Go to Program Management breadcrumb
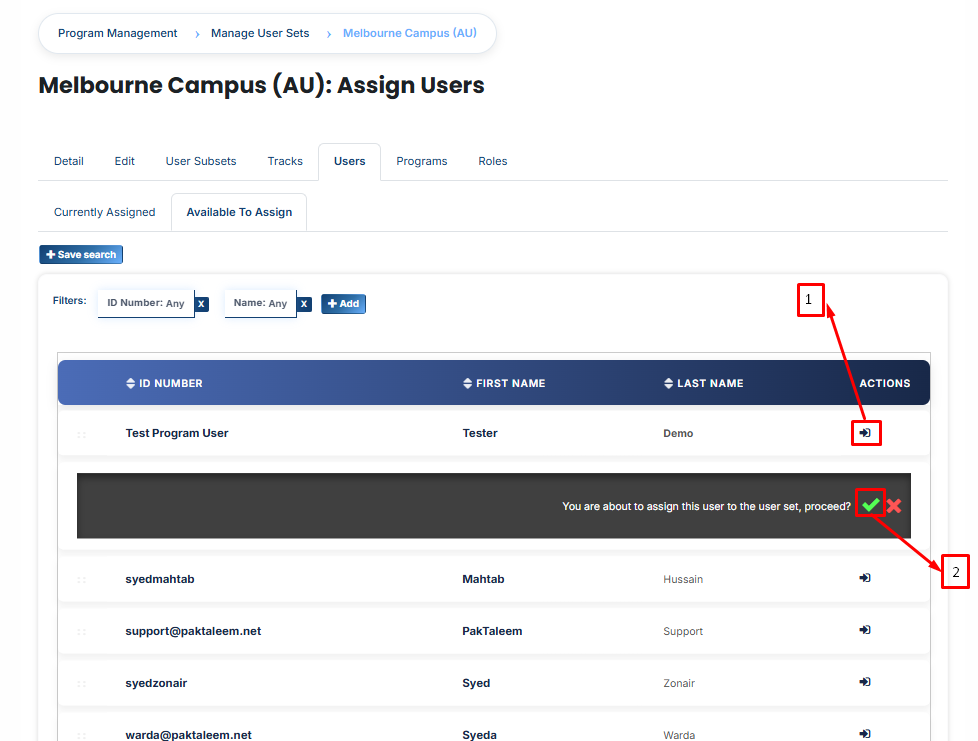978x741 pixels. click(117, 33)
